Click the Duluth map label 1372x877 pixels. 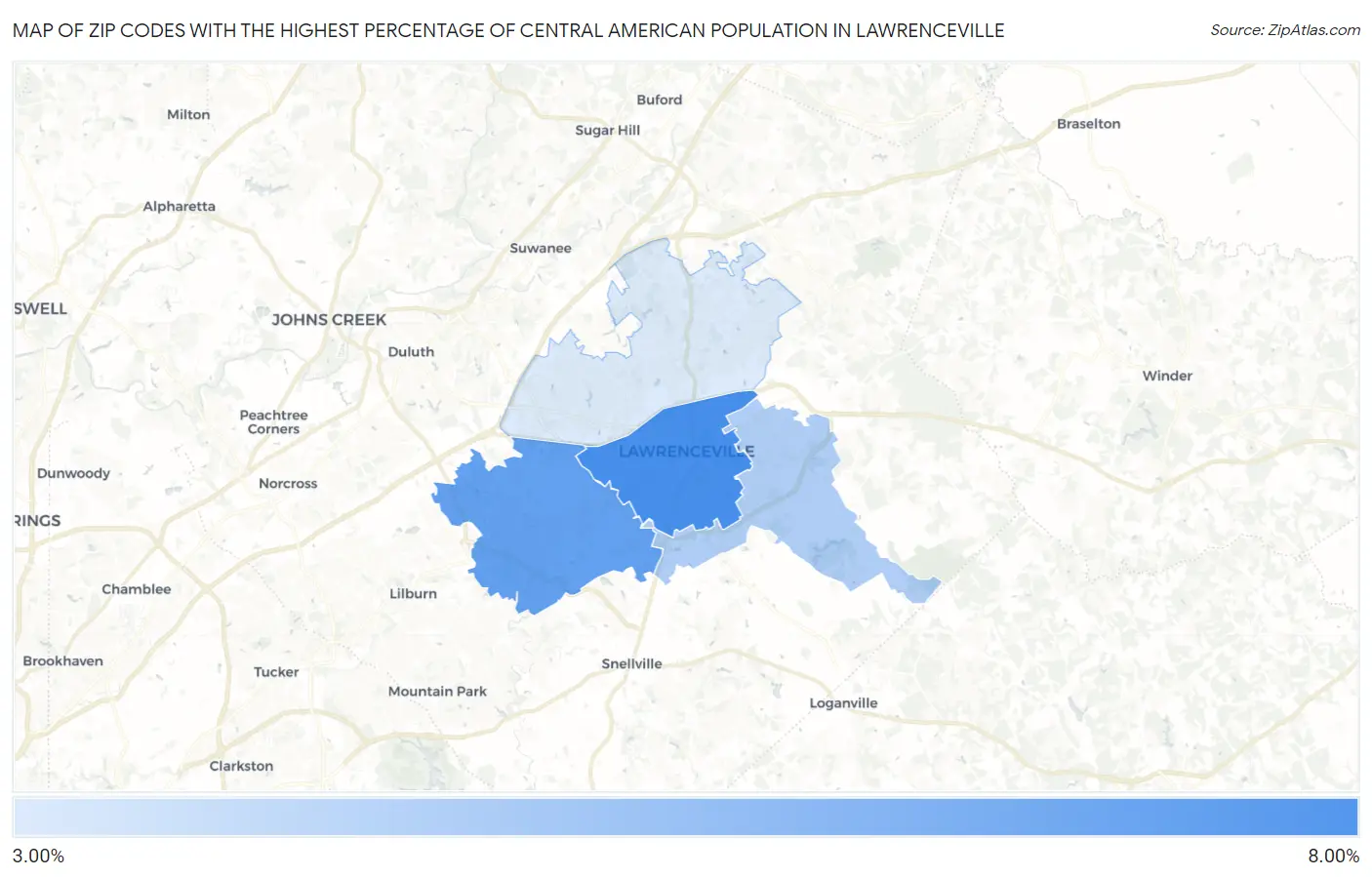point(411,352)
